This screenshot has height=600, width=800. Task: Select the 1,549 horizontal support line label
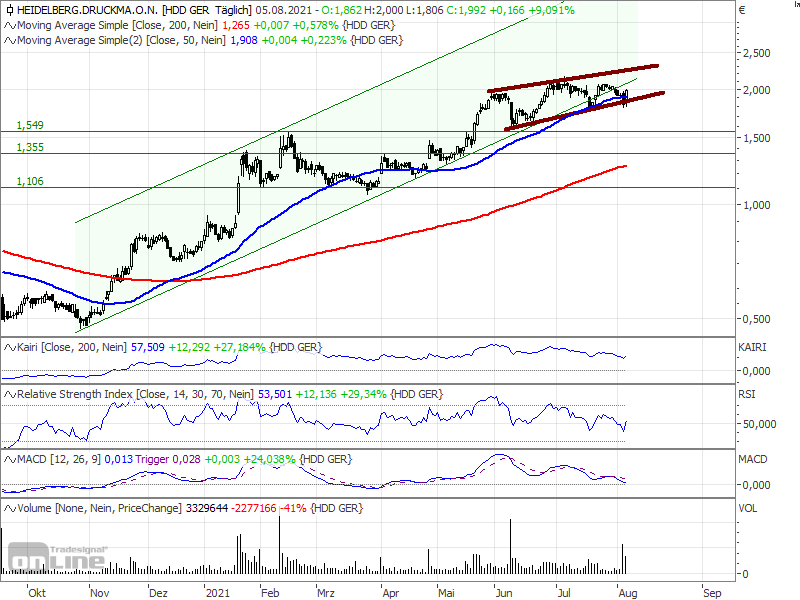pos(29,125)
